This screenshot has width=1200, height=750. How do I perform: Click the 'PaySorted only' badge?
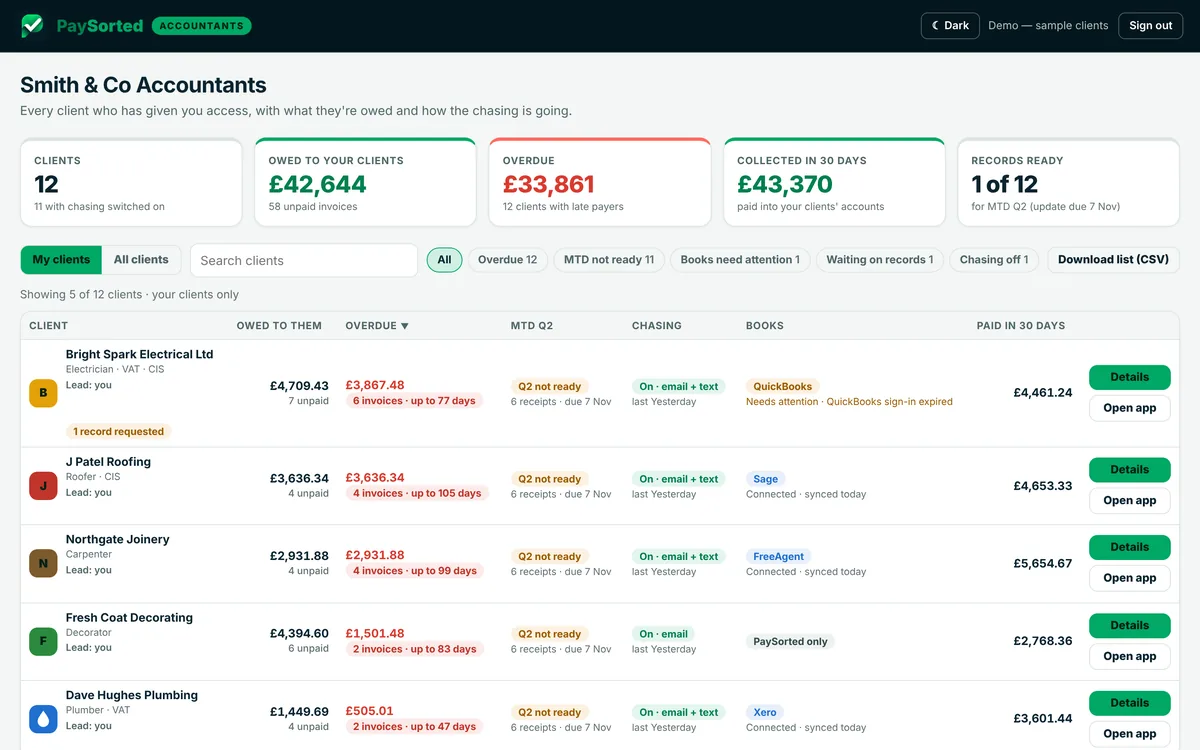click(790, 641)
